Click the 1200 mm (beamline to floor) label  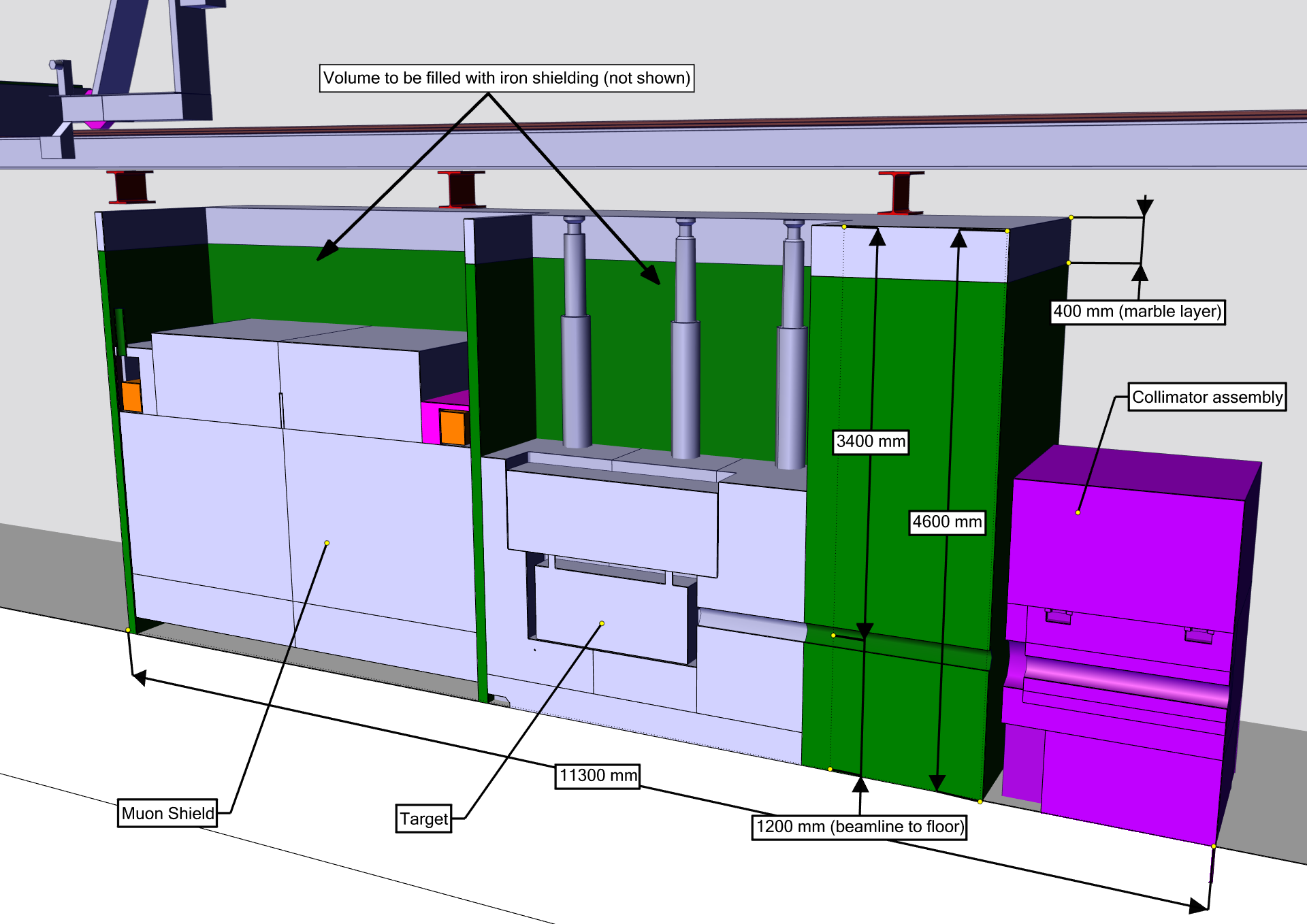(x=859, y=827)
